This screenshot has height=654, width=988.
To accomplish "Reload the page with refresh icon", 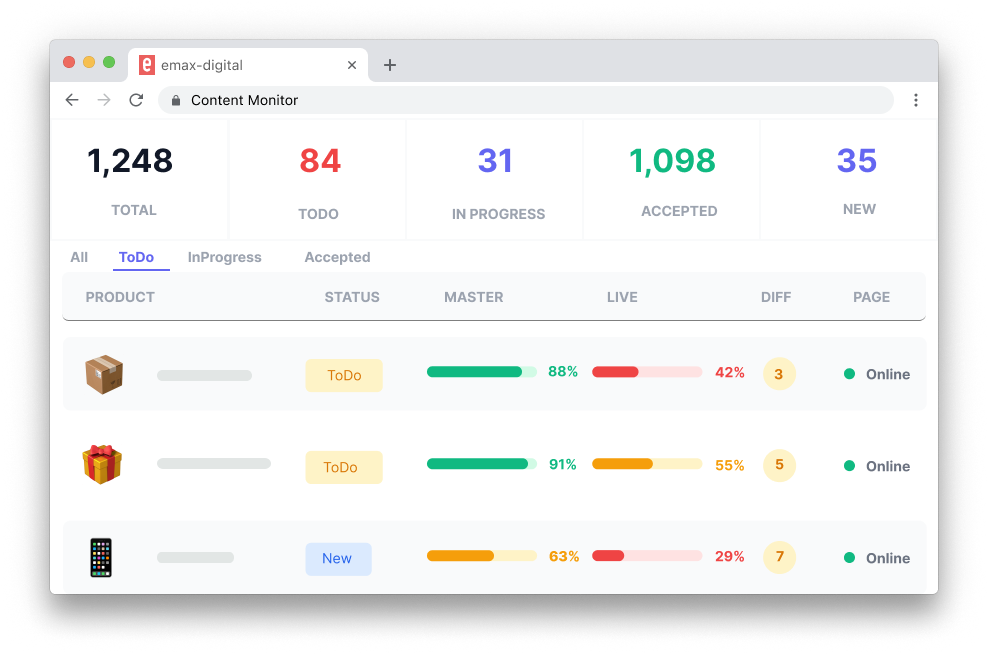I will tap(136, 100).
